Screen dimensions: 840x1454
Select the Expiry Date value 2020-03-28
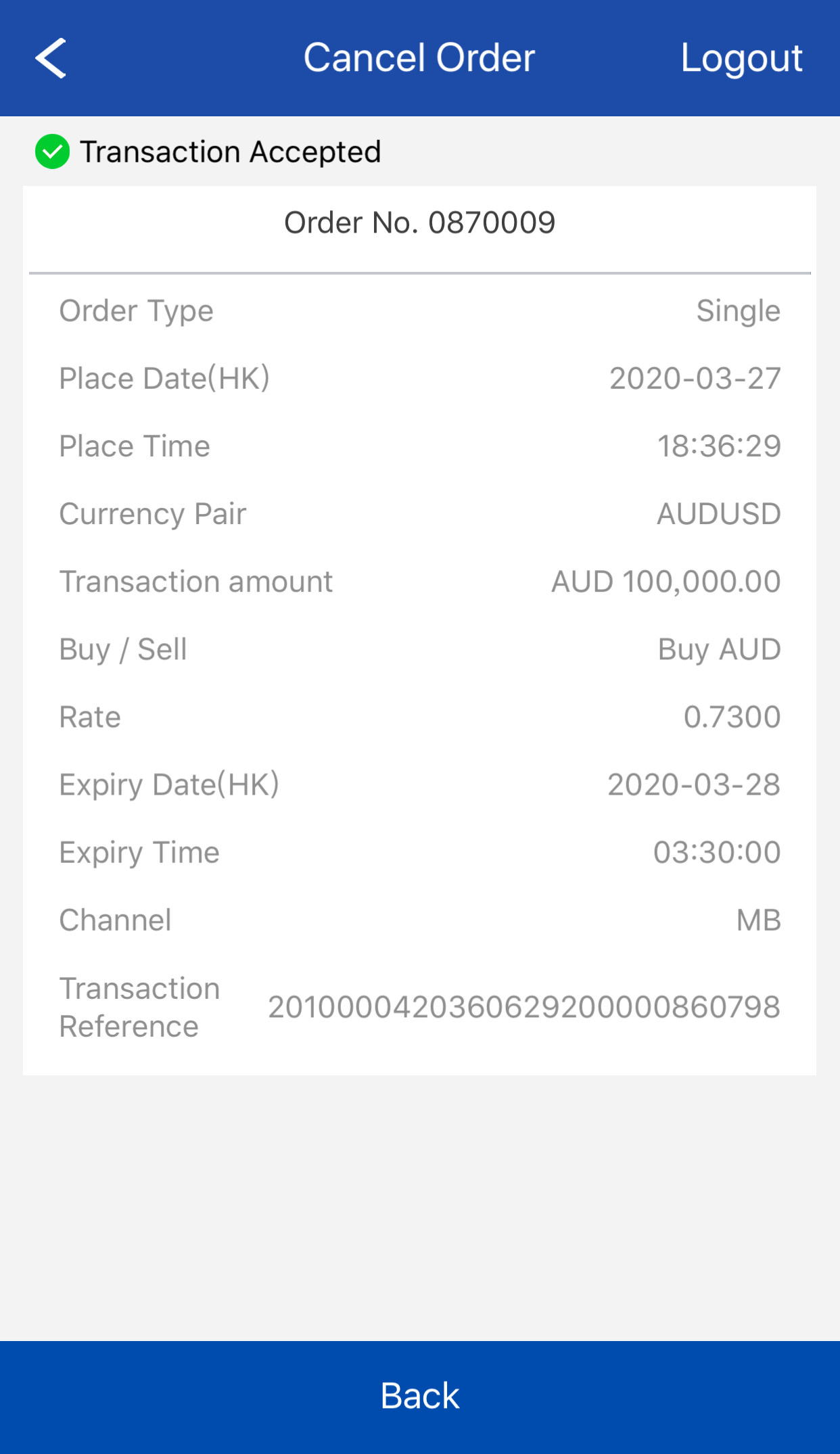click(693, 784)
